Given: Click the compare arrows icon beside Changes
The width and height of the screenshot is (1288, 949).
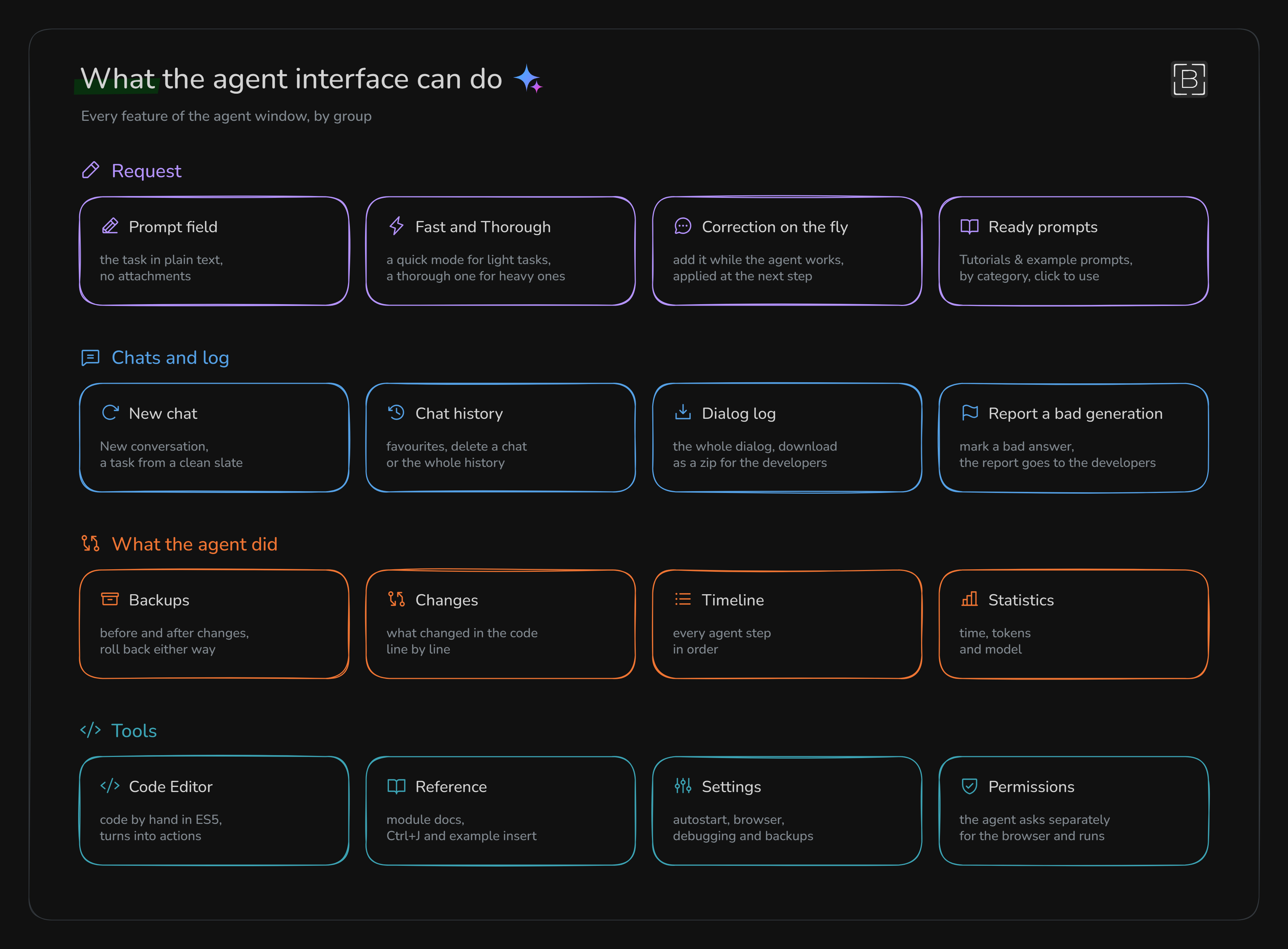Looking at the screenshot, I should 397,599.
